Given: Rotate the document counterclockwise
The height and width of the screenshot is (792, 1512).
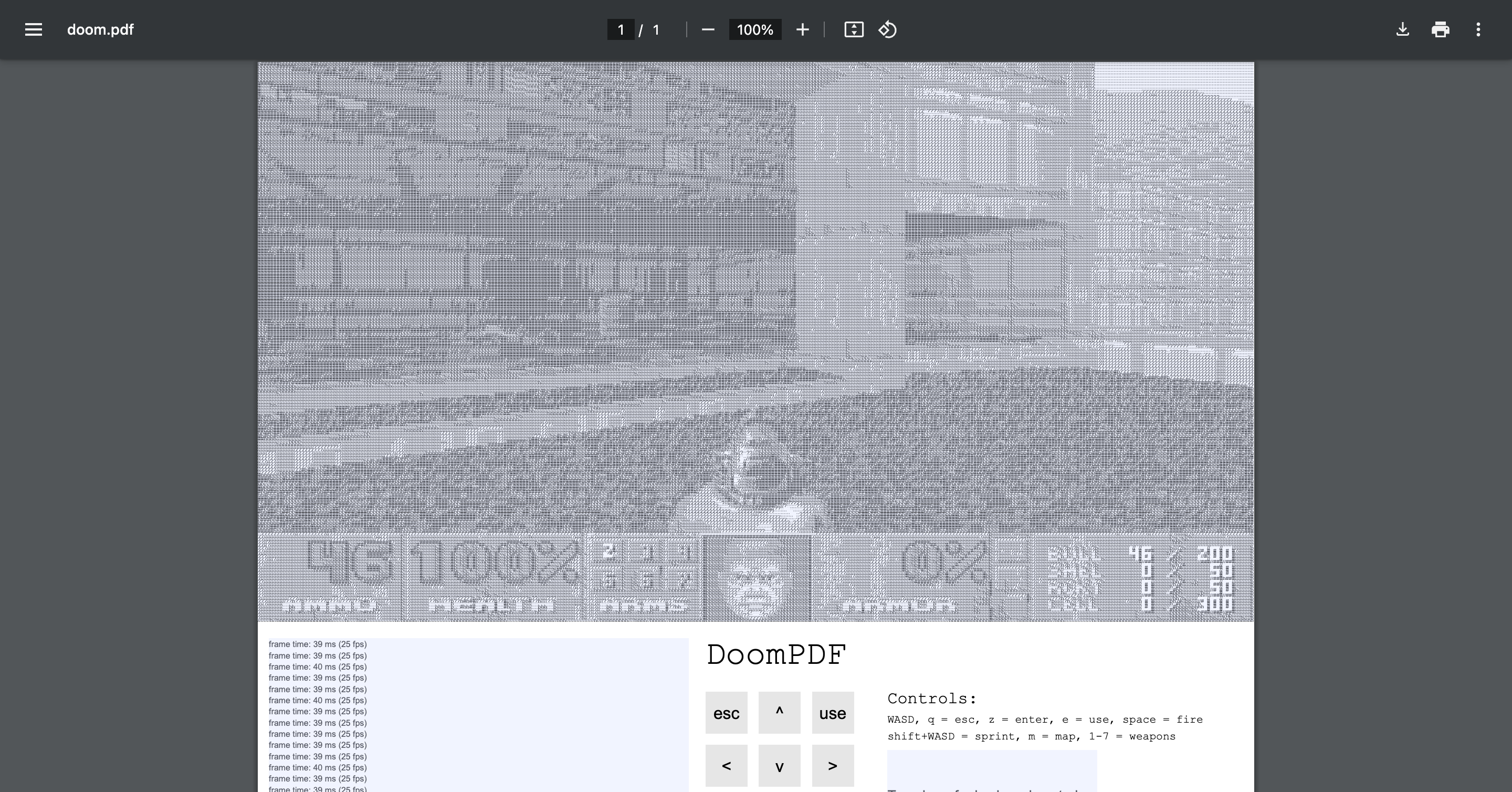Looking at the screenshot, I should point(887,29).
